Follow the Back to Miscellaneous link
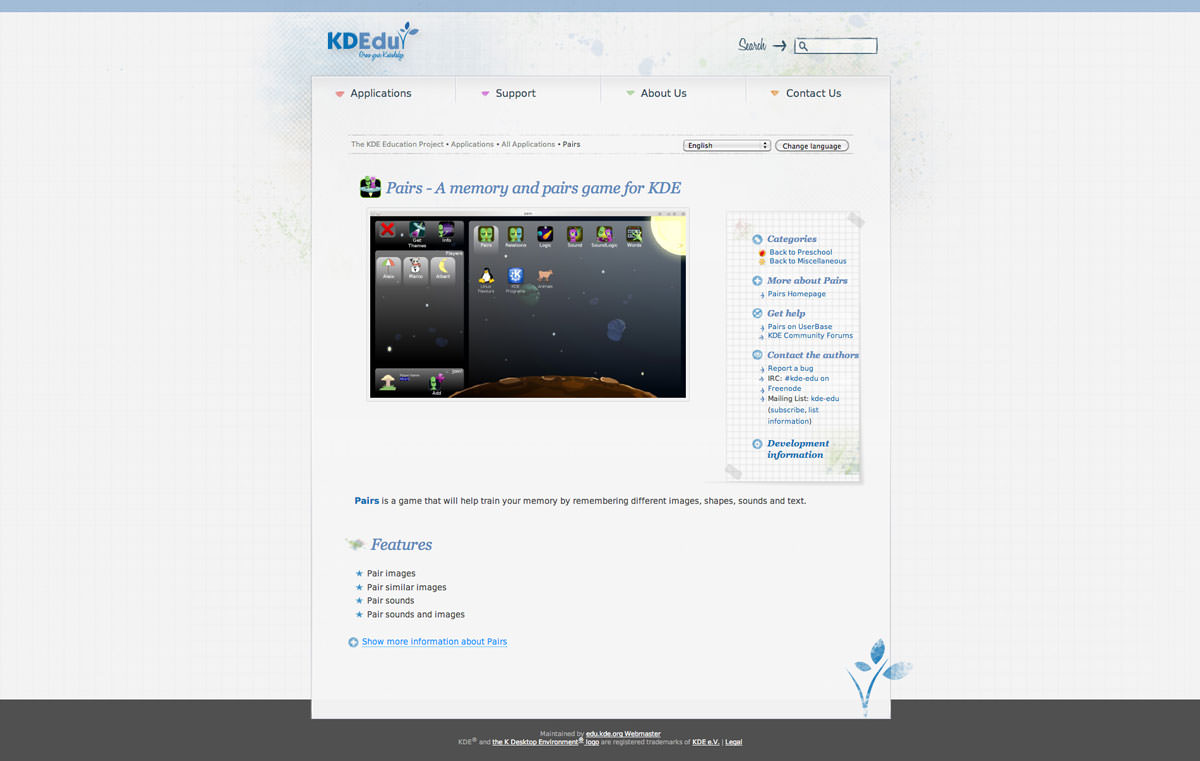 pos(808,262)
